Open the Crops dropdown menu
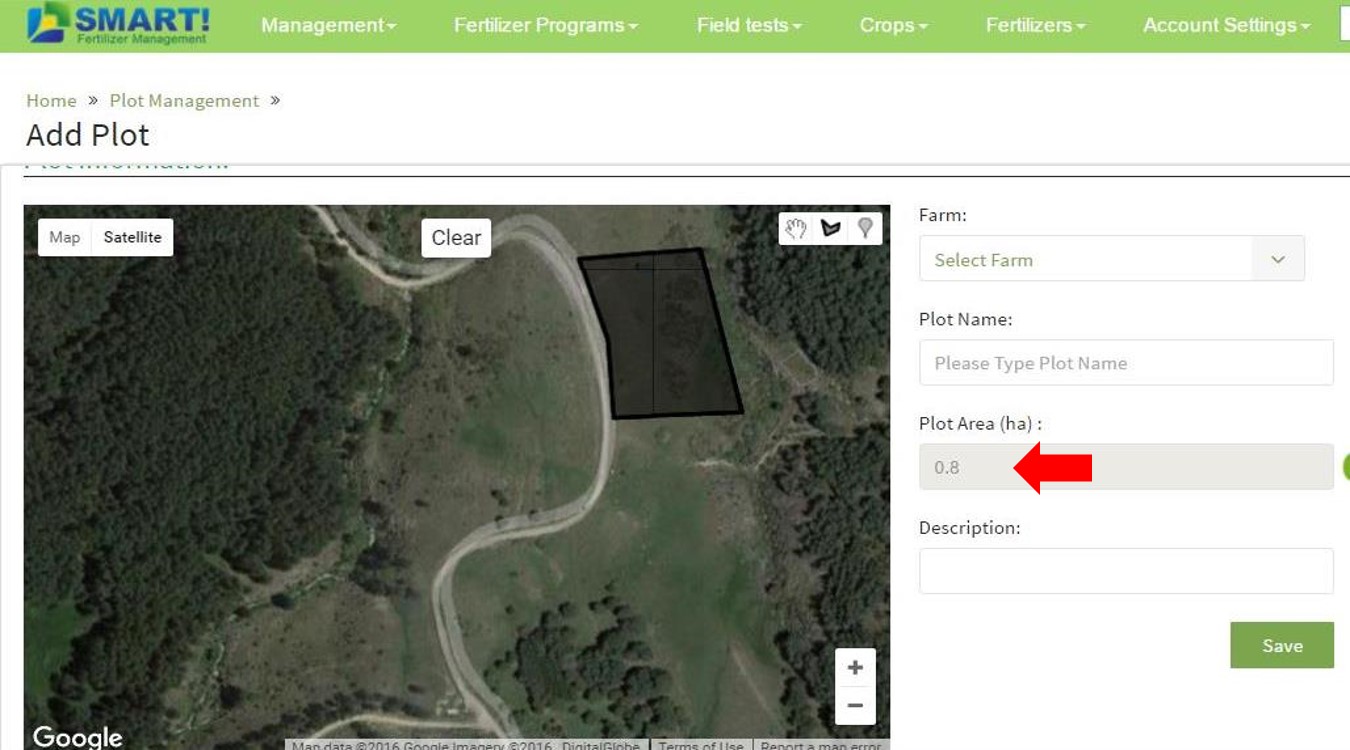This screenshot has height=750, width=1350. 894,25
